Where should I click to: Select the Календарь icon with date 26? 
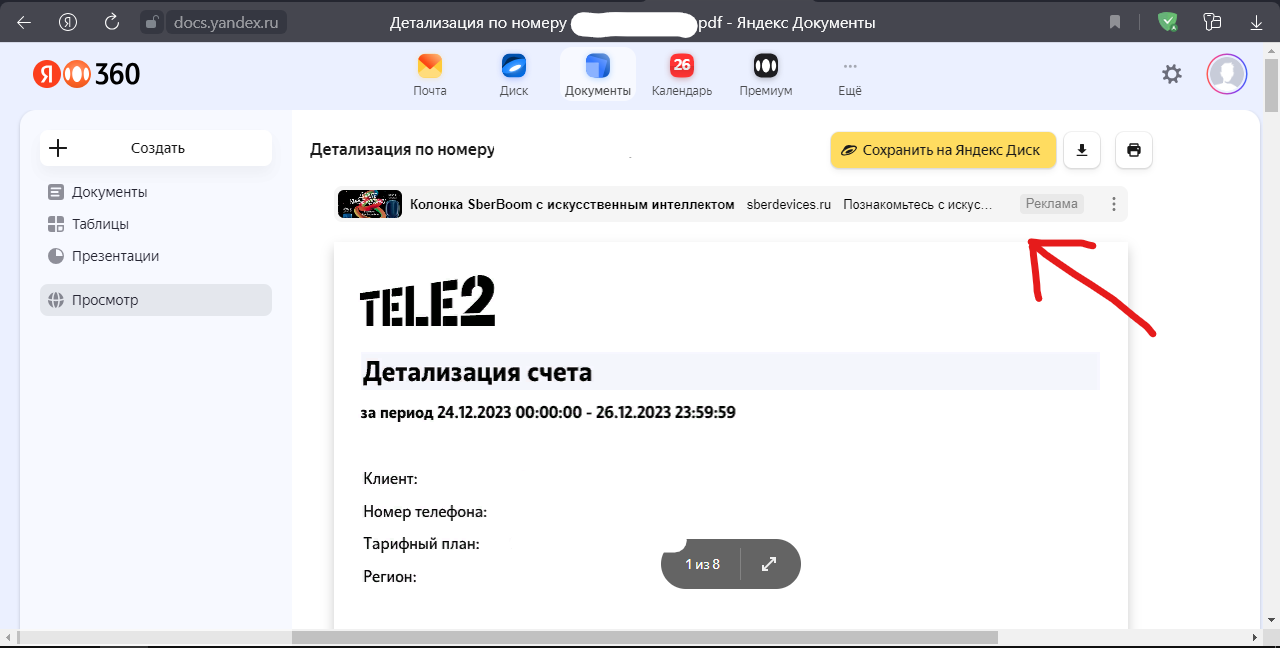click(x=681, y=68)
